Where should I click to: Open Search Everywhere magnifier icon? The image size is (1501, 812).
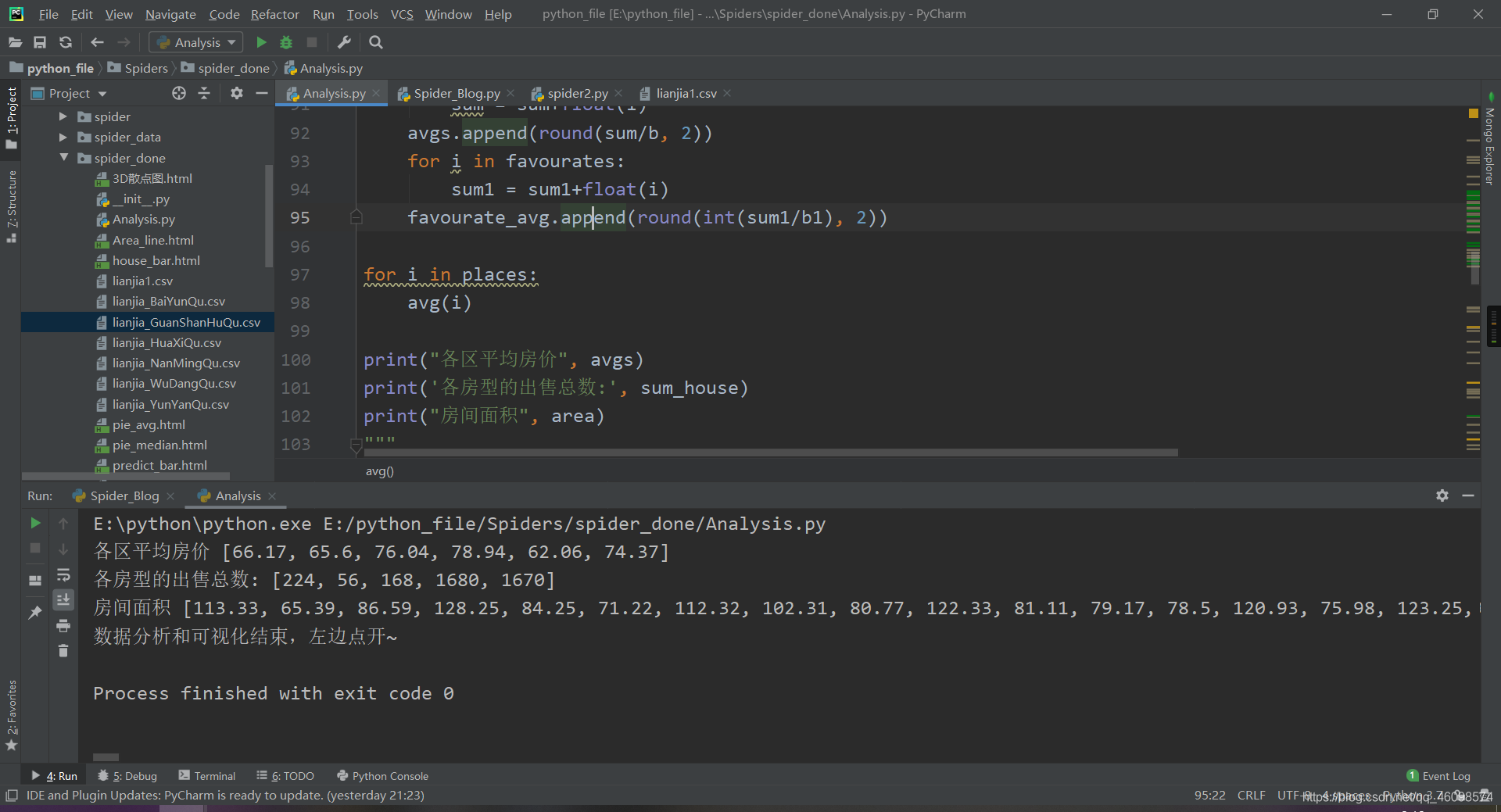(376, 42)
